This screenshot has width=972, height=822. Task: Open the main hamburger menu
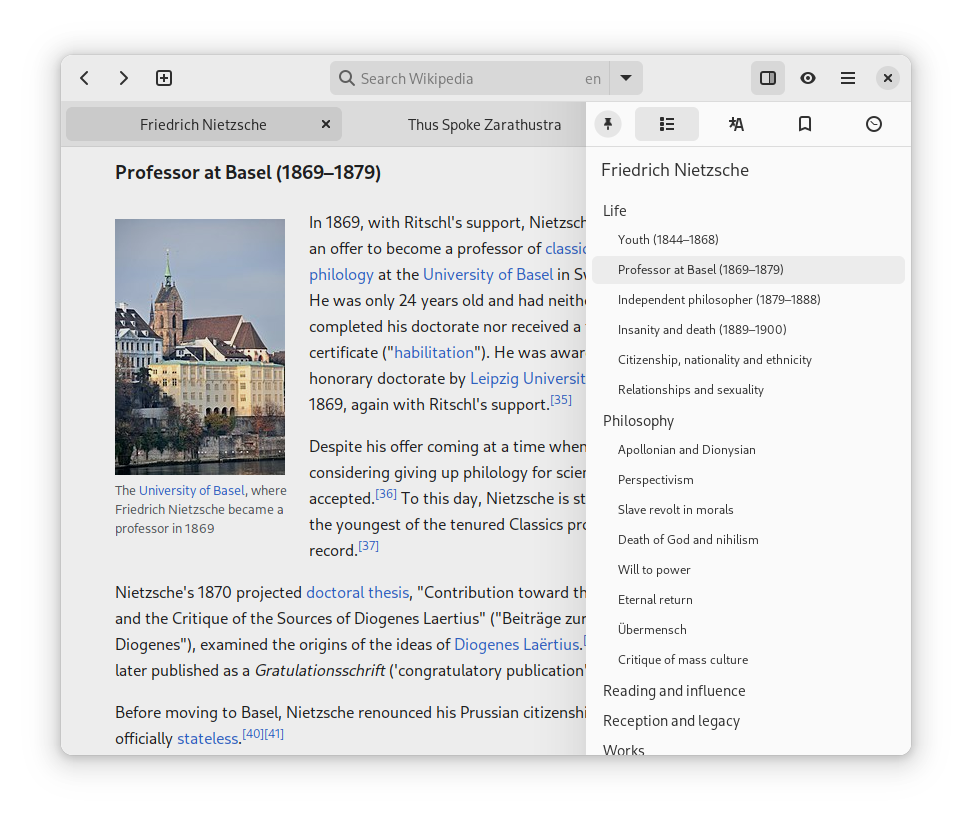point(847,78)
